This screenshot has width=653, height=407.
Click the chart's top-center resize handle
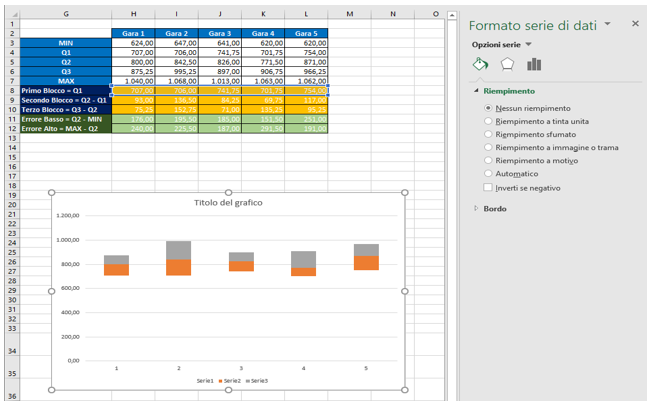pyautogui.click(x=228, y=192)
